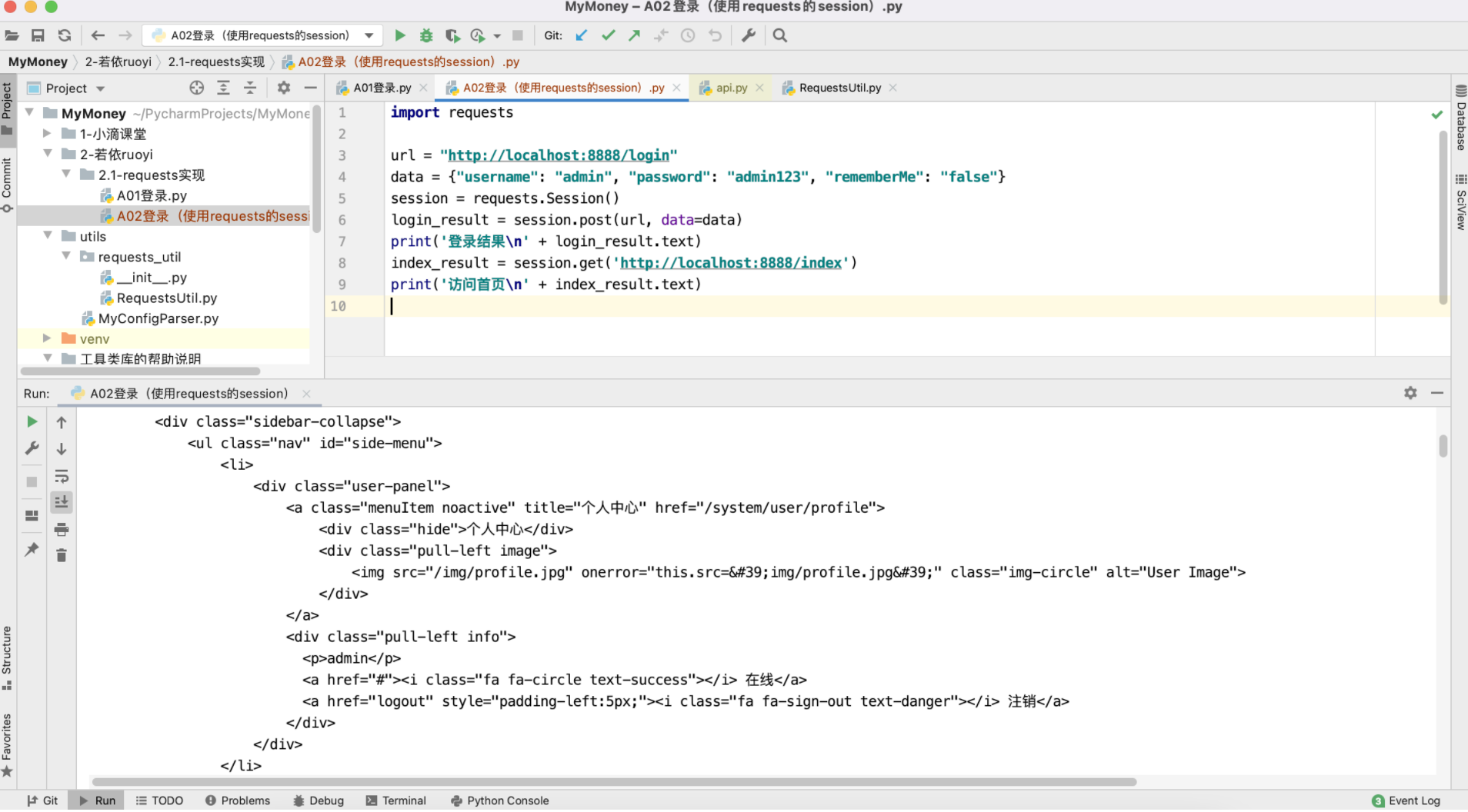Open the Structure side panel
The width and height of the screenshot is (1468, 812).
click(x=7, y=657)
